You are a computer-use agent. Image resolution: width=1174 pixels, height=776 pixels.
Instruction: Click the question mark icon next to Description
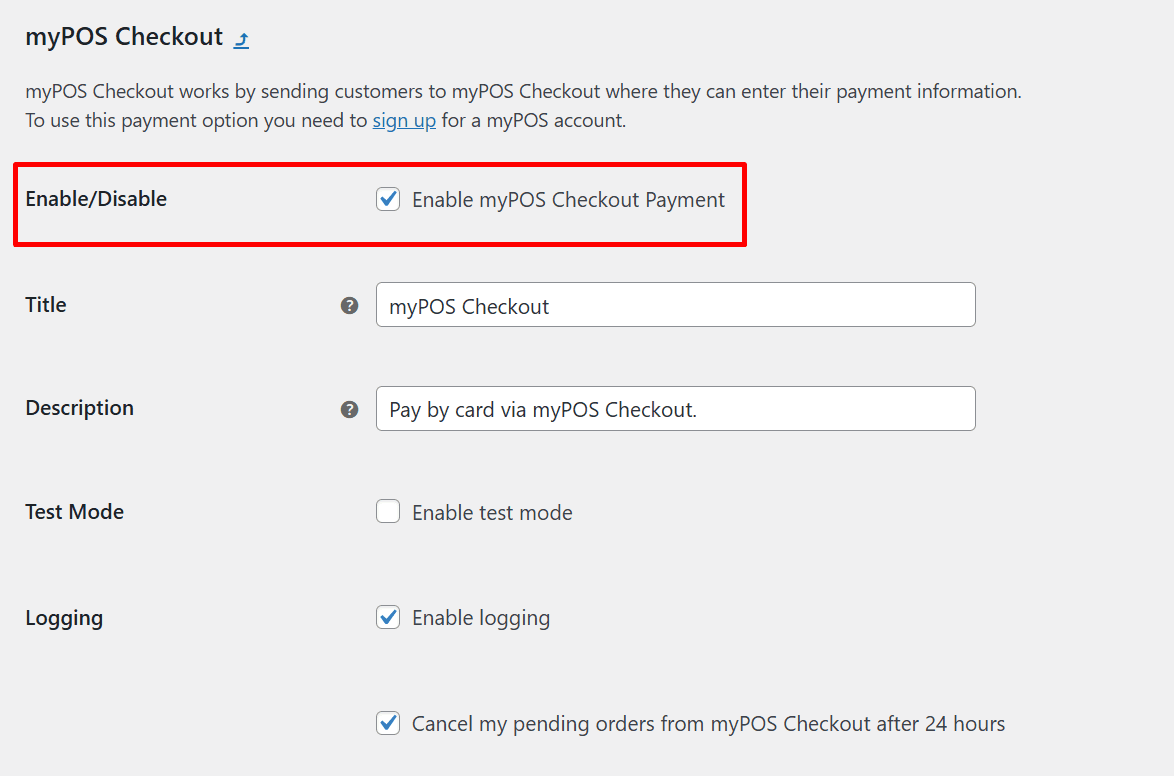pos(349,409)
